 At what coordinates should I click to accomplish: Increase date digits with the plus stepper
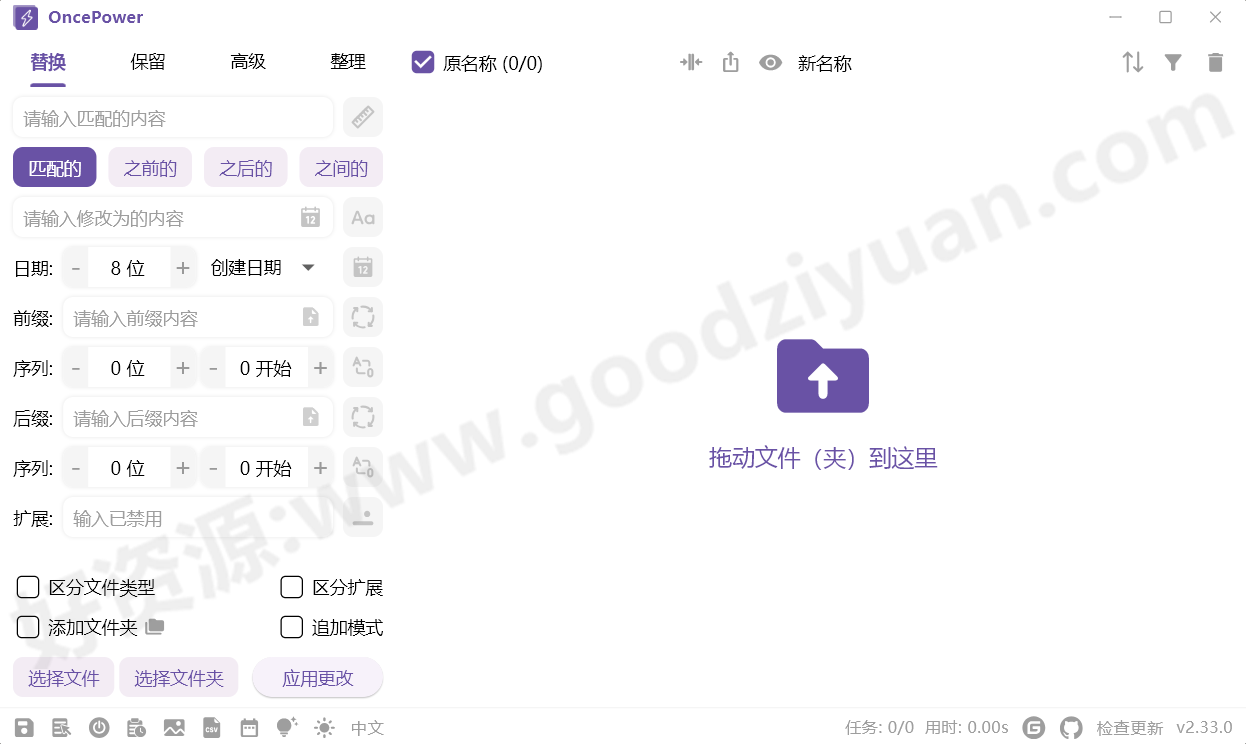point(181,267)
